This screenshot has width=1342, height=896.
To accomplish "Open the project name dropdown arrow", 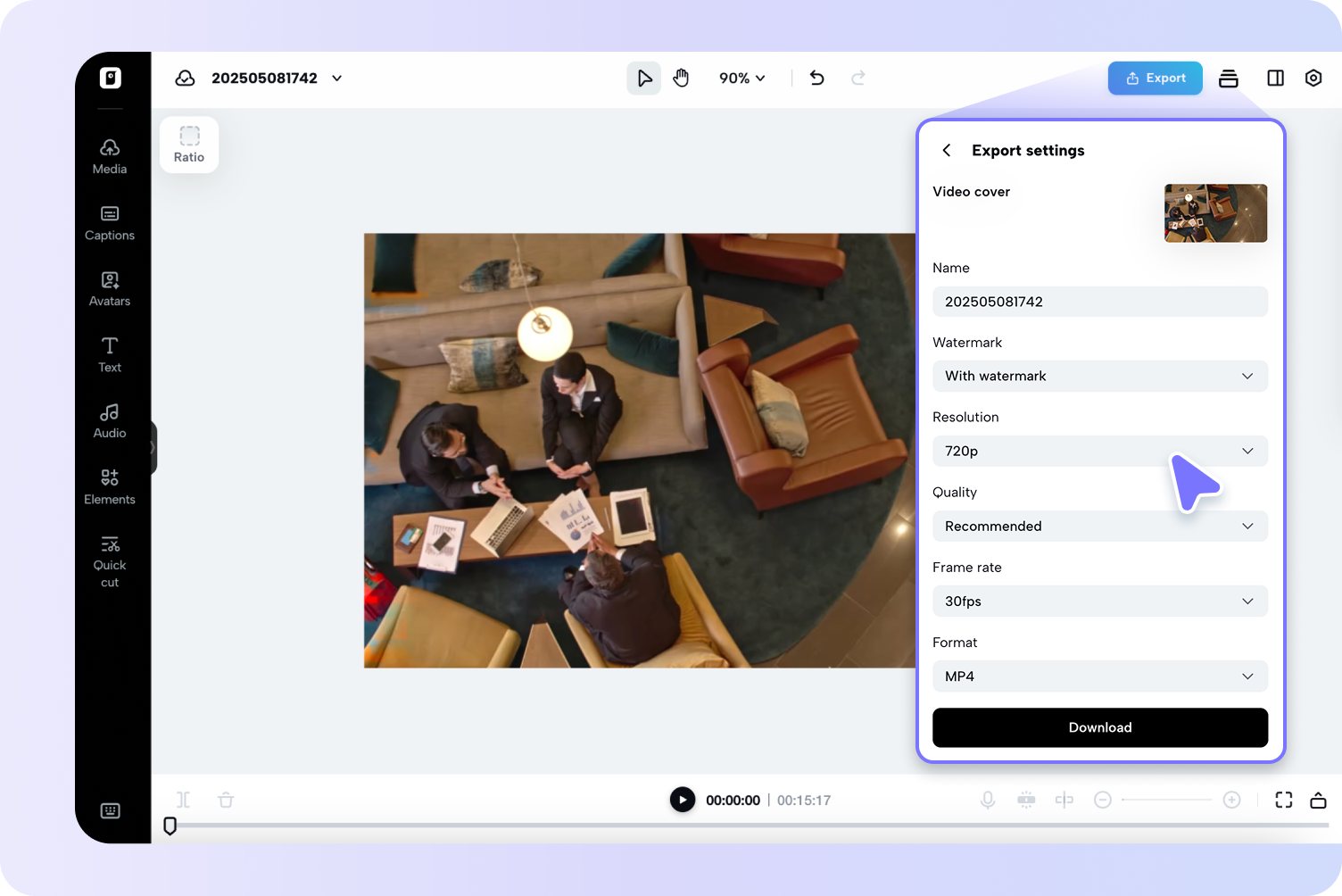I will point(337,79).
